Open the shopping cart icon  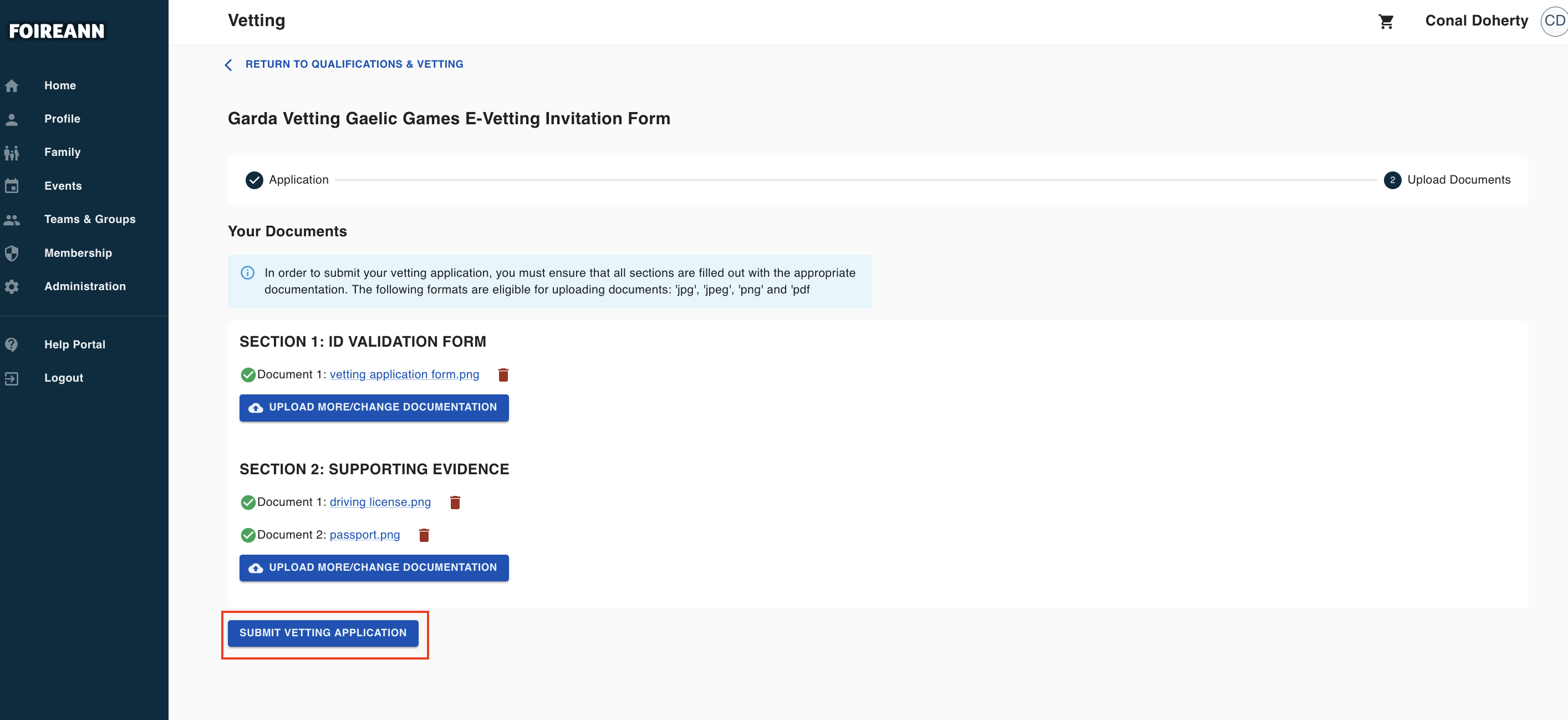click(x=1386, y=21)
